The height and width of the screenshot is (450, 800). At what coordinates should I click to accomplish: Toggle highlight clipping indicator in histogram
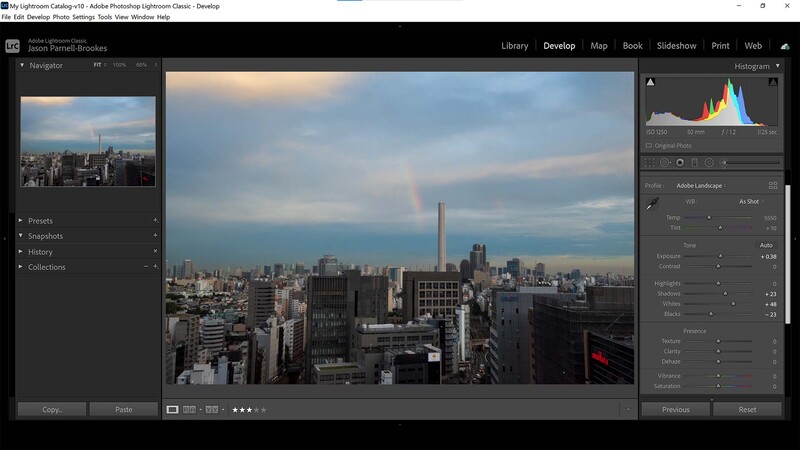click(x=773, y=82)
